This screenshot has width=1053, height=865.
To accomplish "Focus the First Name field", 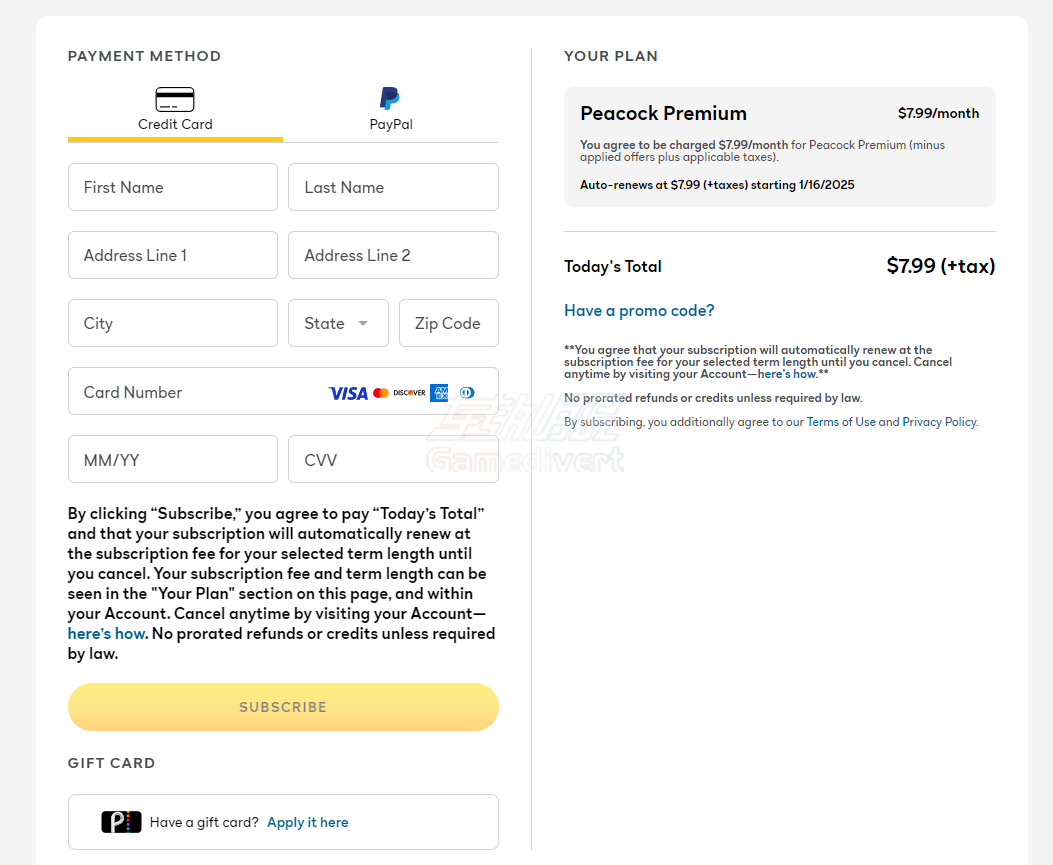I will pyautogui.click(x=173, y=187).
